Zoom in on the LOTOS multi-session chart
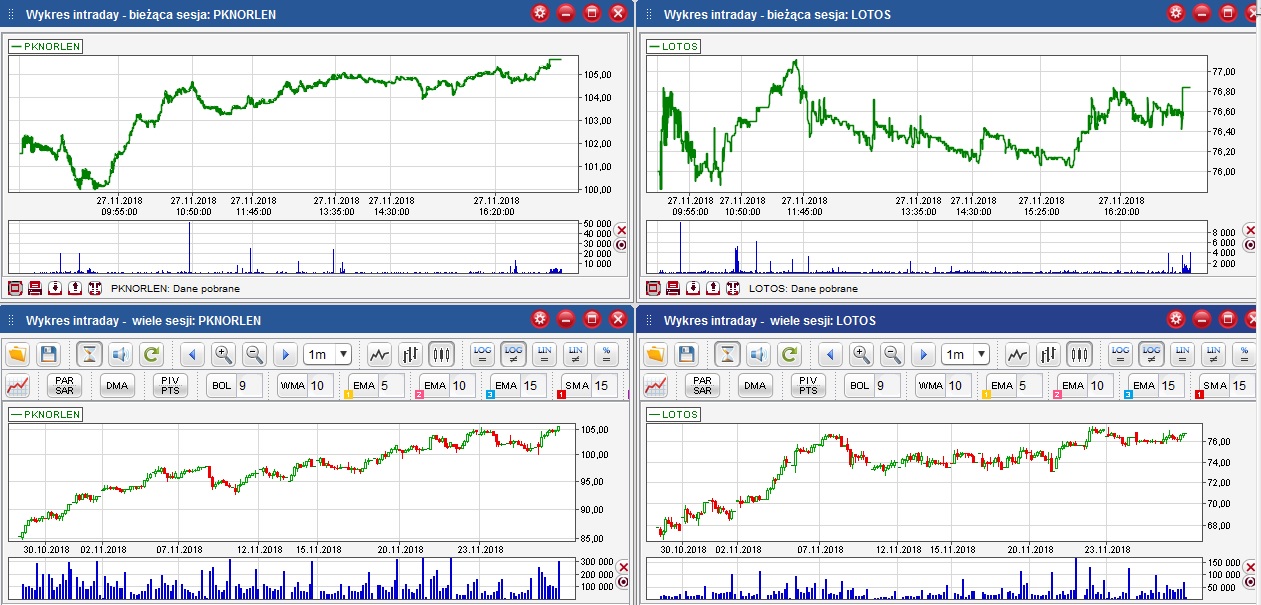The image size is (1261, 605). point(860,354)
